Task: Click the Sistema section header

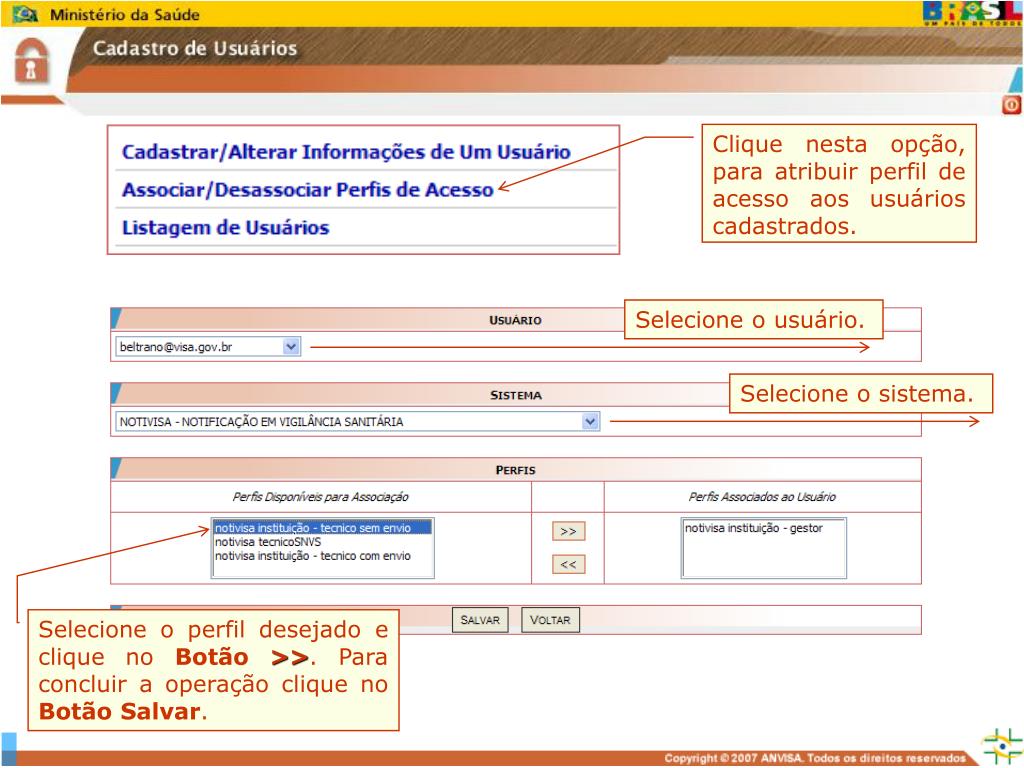Action: (x=516, y=396)
